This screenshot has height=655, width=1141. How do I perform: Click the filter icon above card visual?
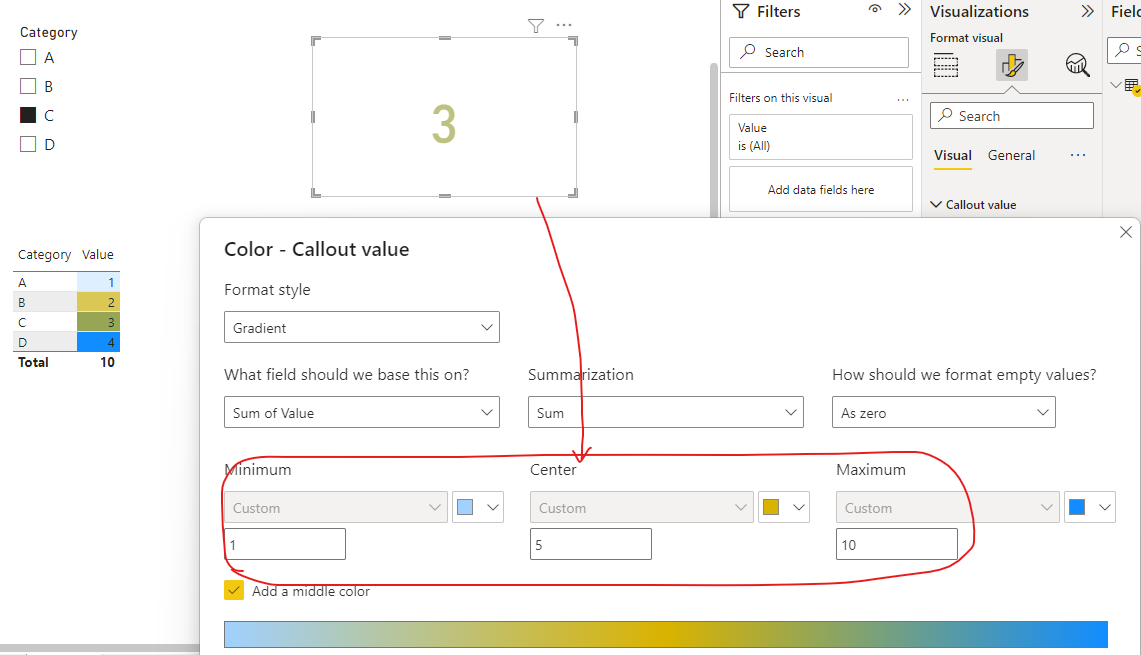pos(536,26)
